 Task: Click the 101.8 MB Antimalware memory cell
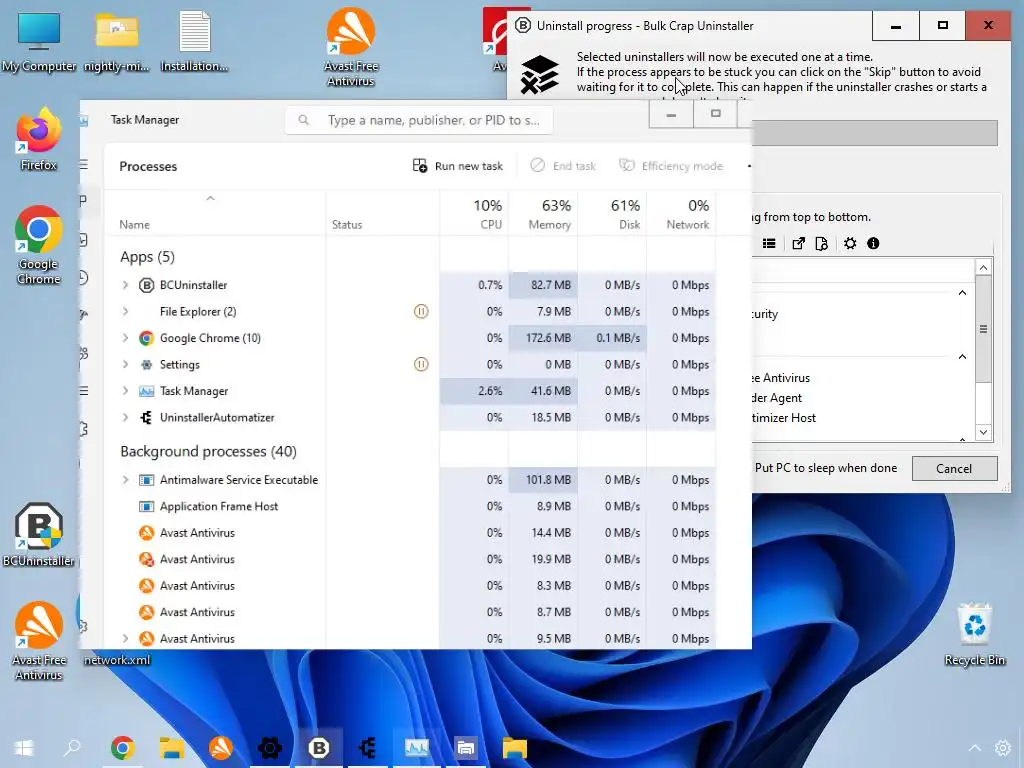[x=543, y=480]
